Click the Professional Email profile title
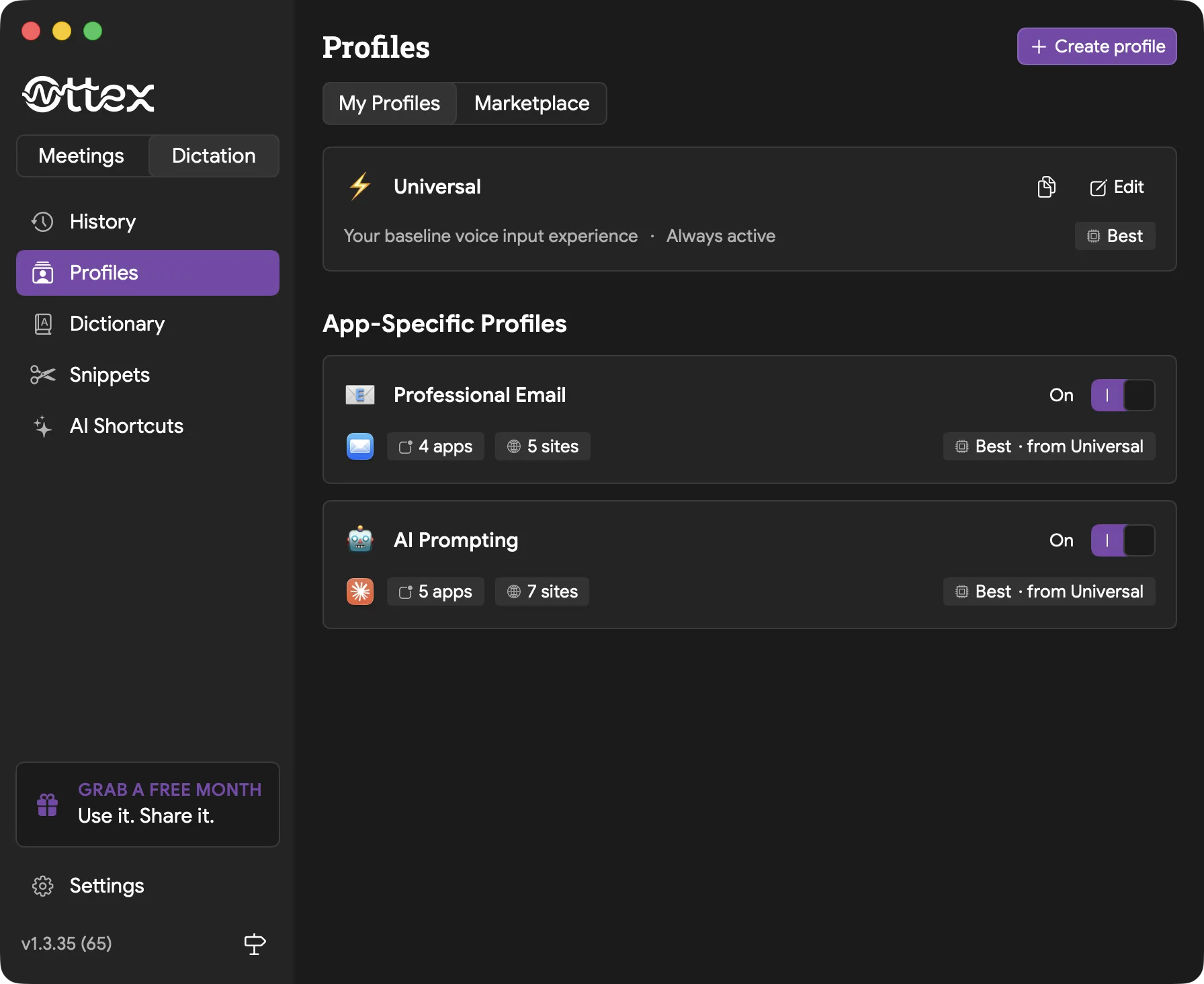Viewport: 1204px width, 984px height. click(480, 395)
